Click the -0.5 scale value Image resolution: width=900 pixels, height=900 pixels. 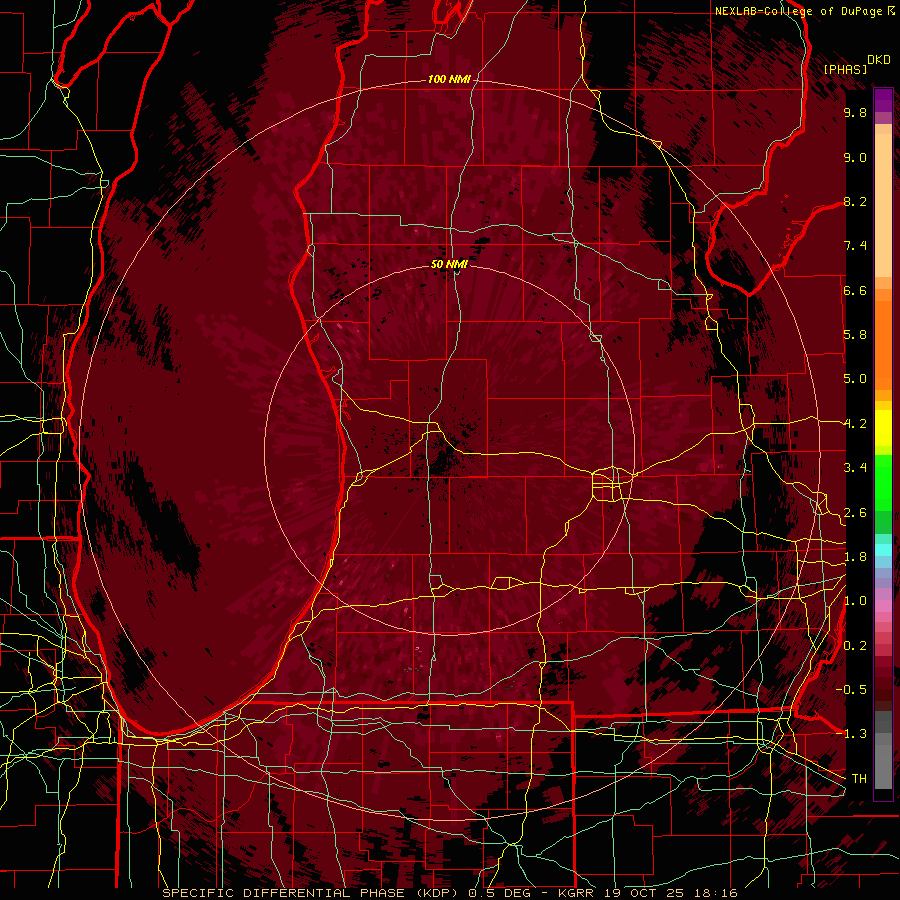(852, 690)
